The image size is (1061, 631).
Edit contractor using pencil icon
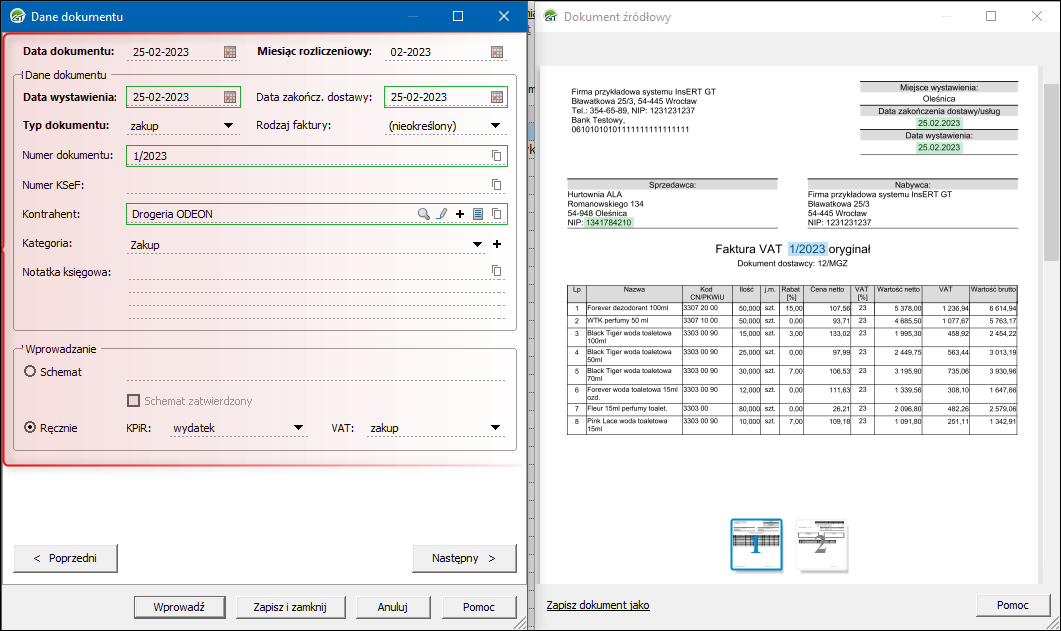[442, 214]
